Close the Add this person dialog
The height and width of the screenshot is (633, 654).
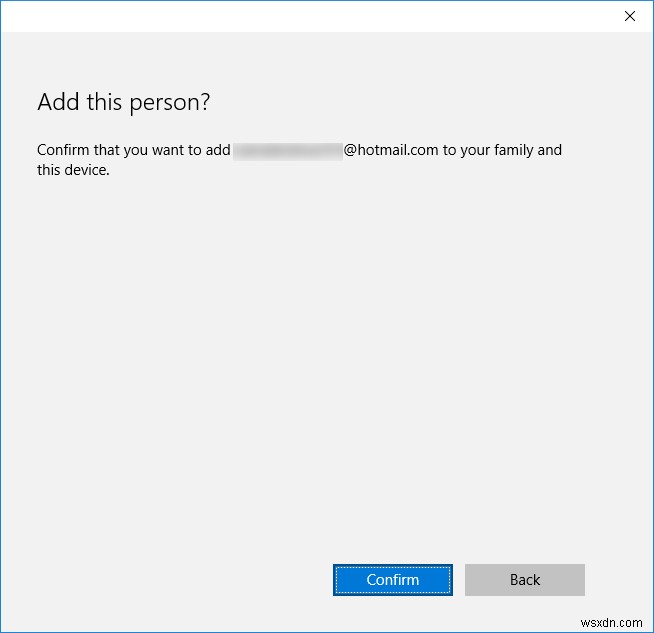coord(630,16)
